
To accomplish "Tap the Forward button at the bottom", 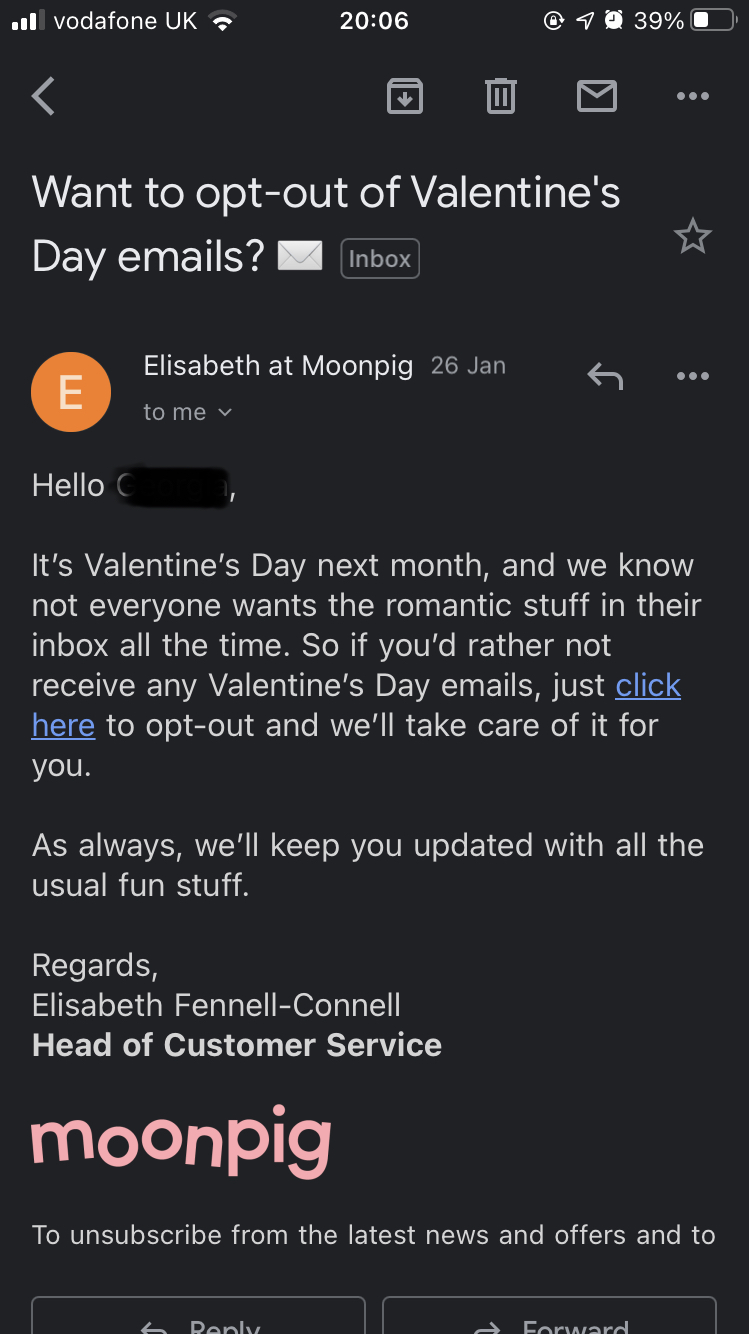I will pyautogui.click(x=550, y=1316).
